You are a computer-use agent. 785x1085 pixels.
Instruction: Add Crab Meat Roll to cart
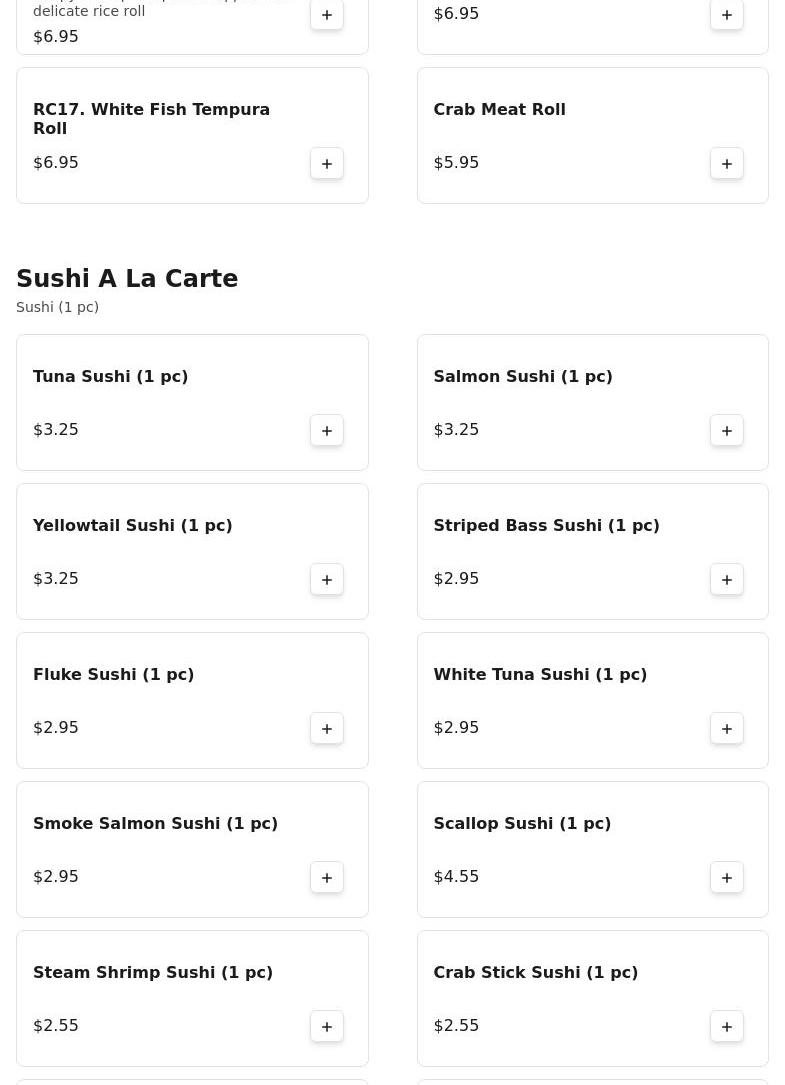click(x=727, y=163)
